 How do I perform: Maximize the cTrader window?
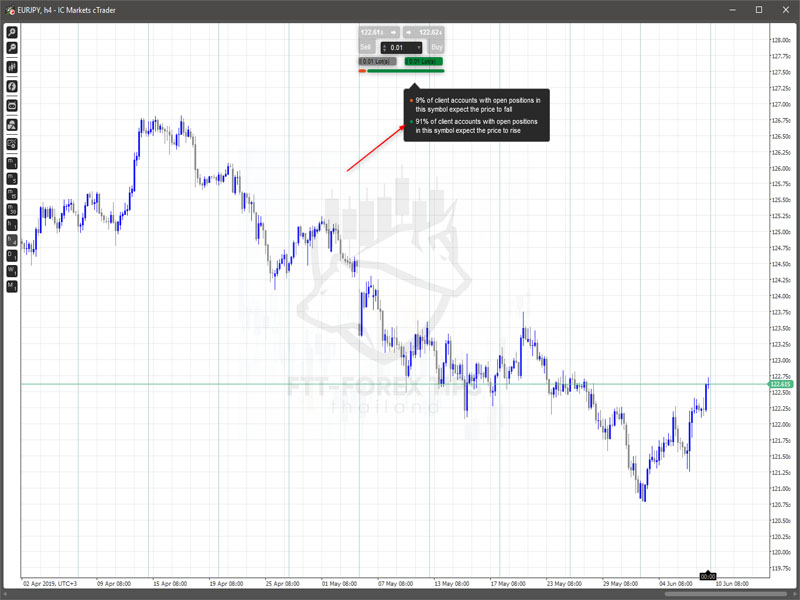[759, 10]
